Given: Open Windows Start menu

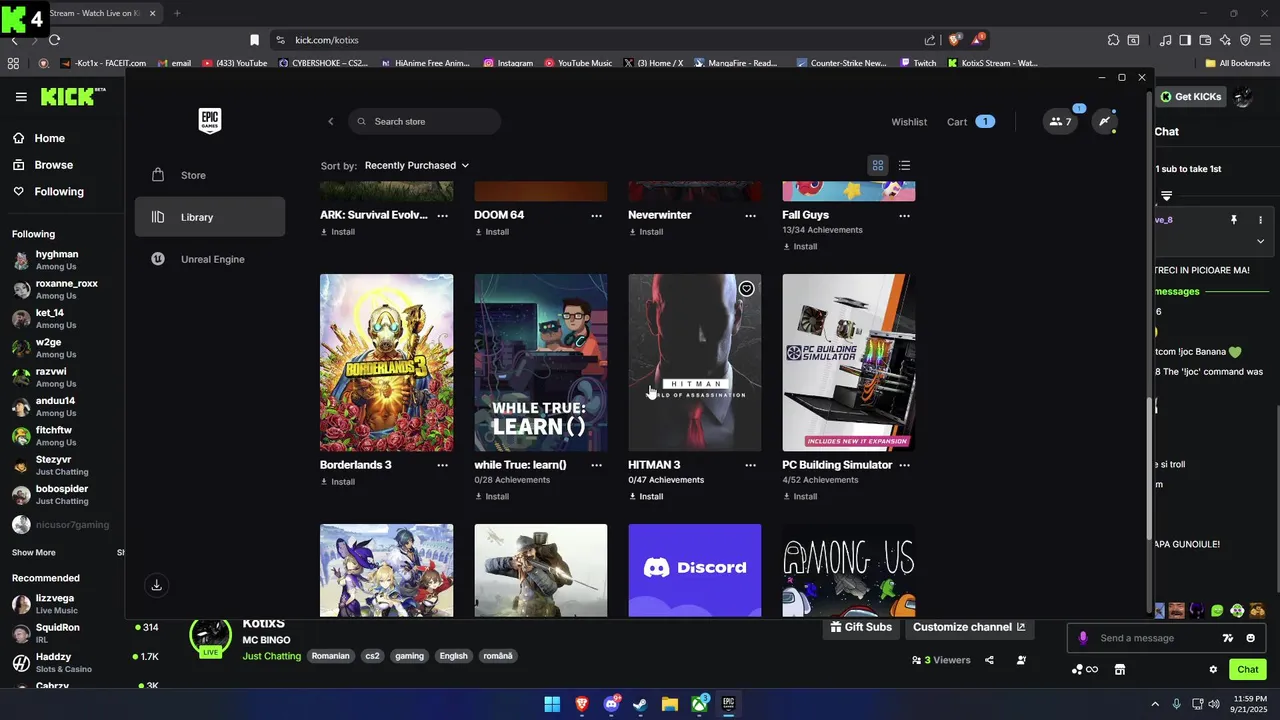Looking at the screenshot, I should coord(552,704).
